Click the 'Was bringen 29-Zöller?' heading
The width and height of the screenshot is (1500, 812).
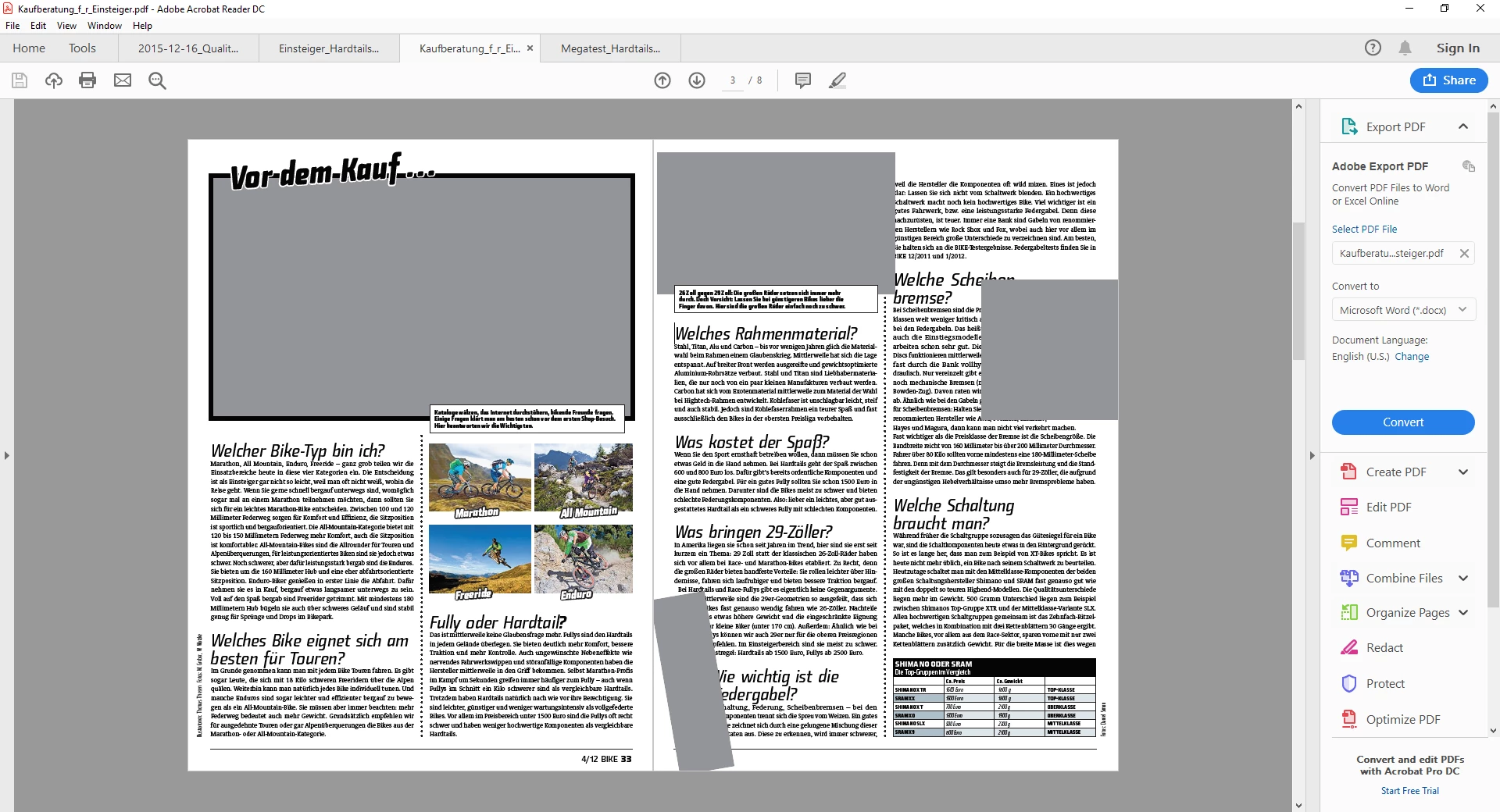point(753,532)
